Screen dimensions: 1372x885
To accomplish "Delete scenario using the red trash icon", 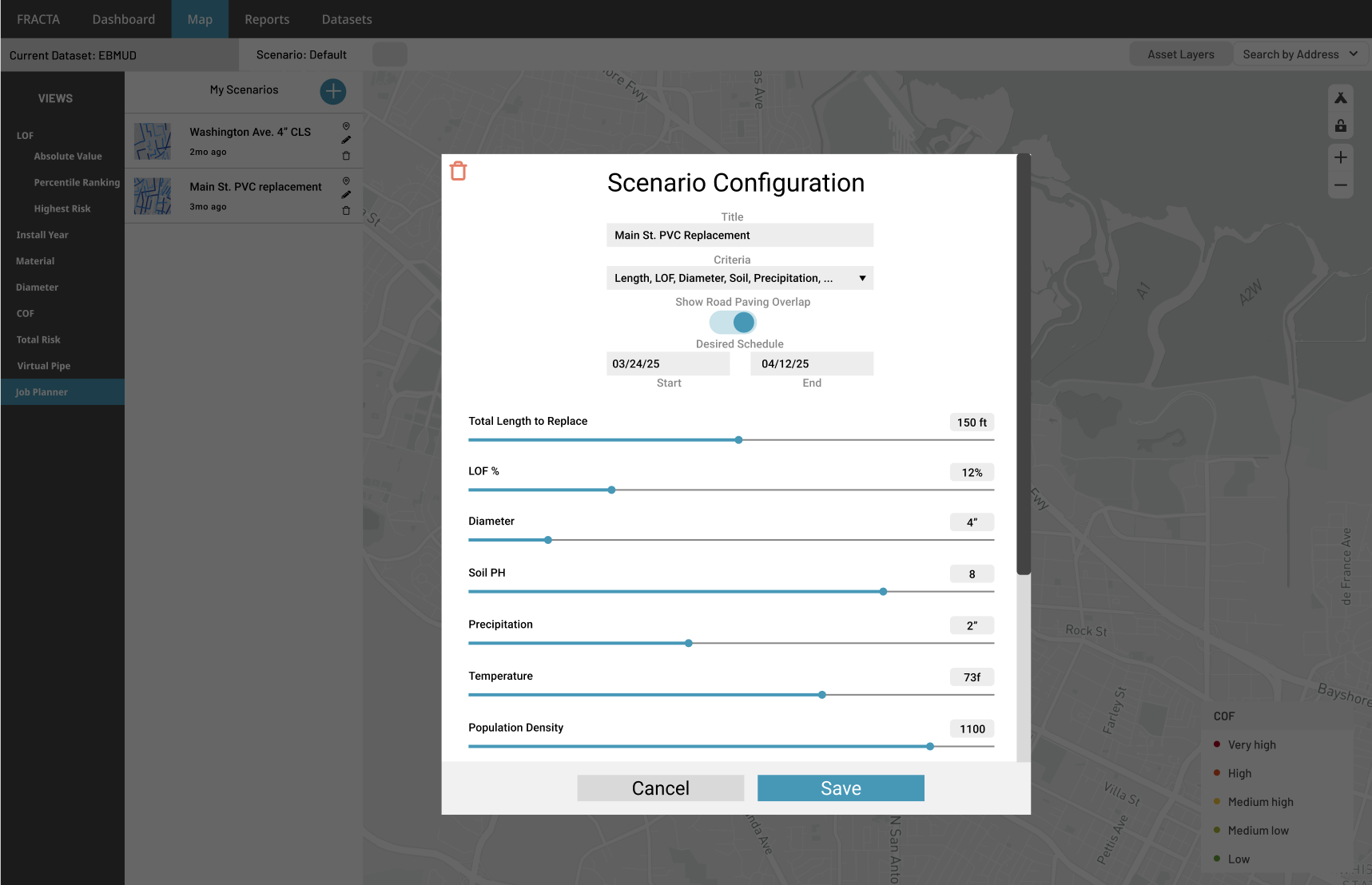I will pos(458,171).
